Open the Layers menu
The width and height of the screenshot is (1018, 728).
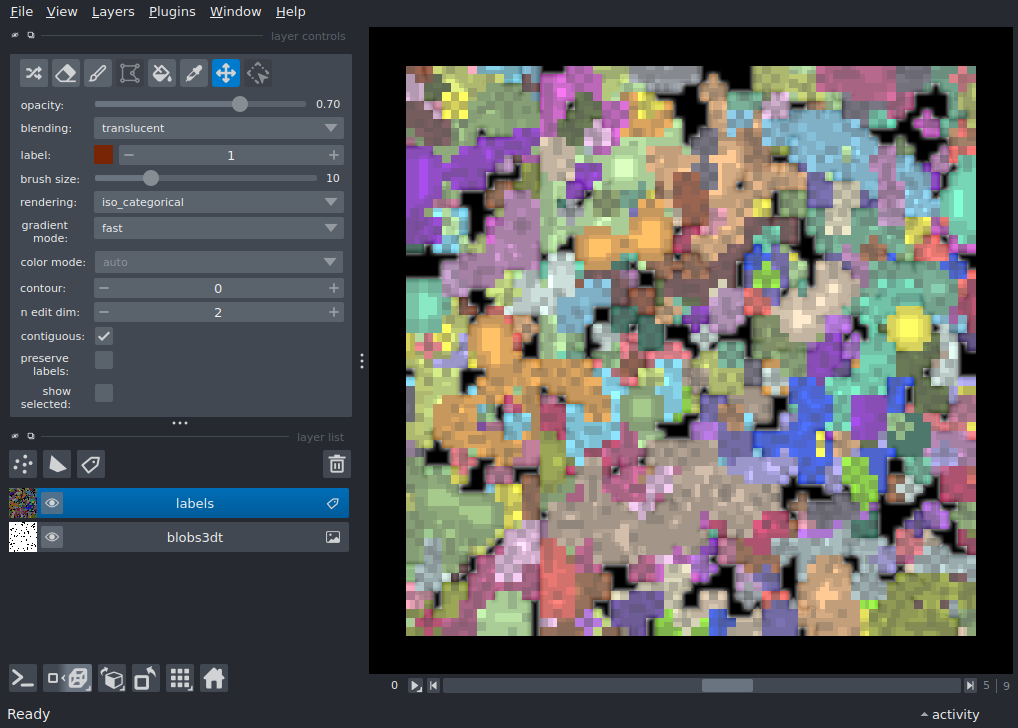pos(112,12)
